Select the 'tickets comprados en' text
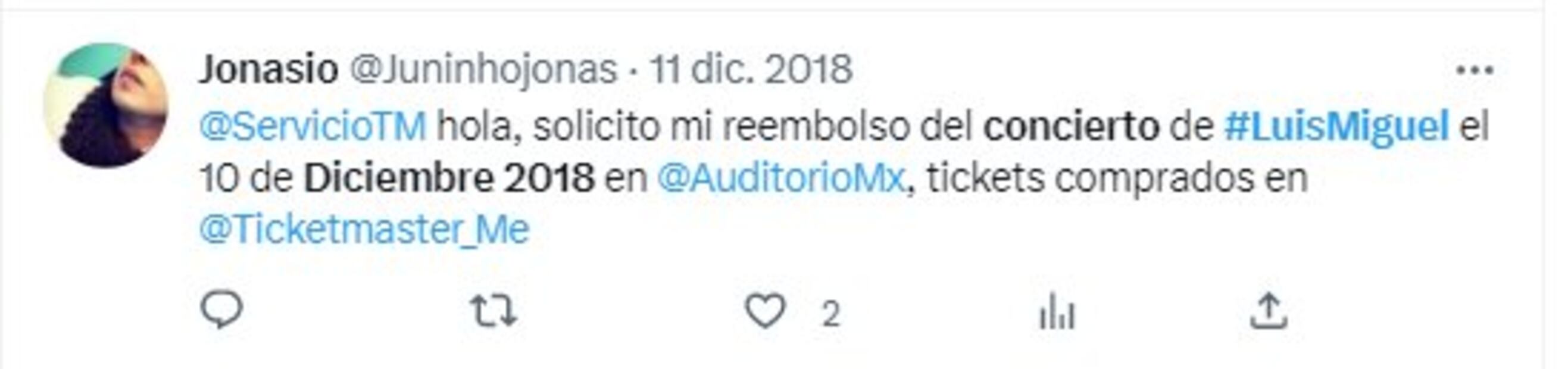The width and height of the screenshot is (1568, 369). (x=1117, y=179)
